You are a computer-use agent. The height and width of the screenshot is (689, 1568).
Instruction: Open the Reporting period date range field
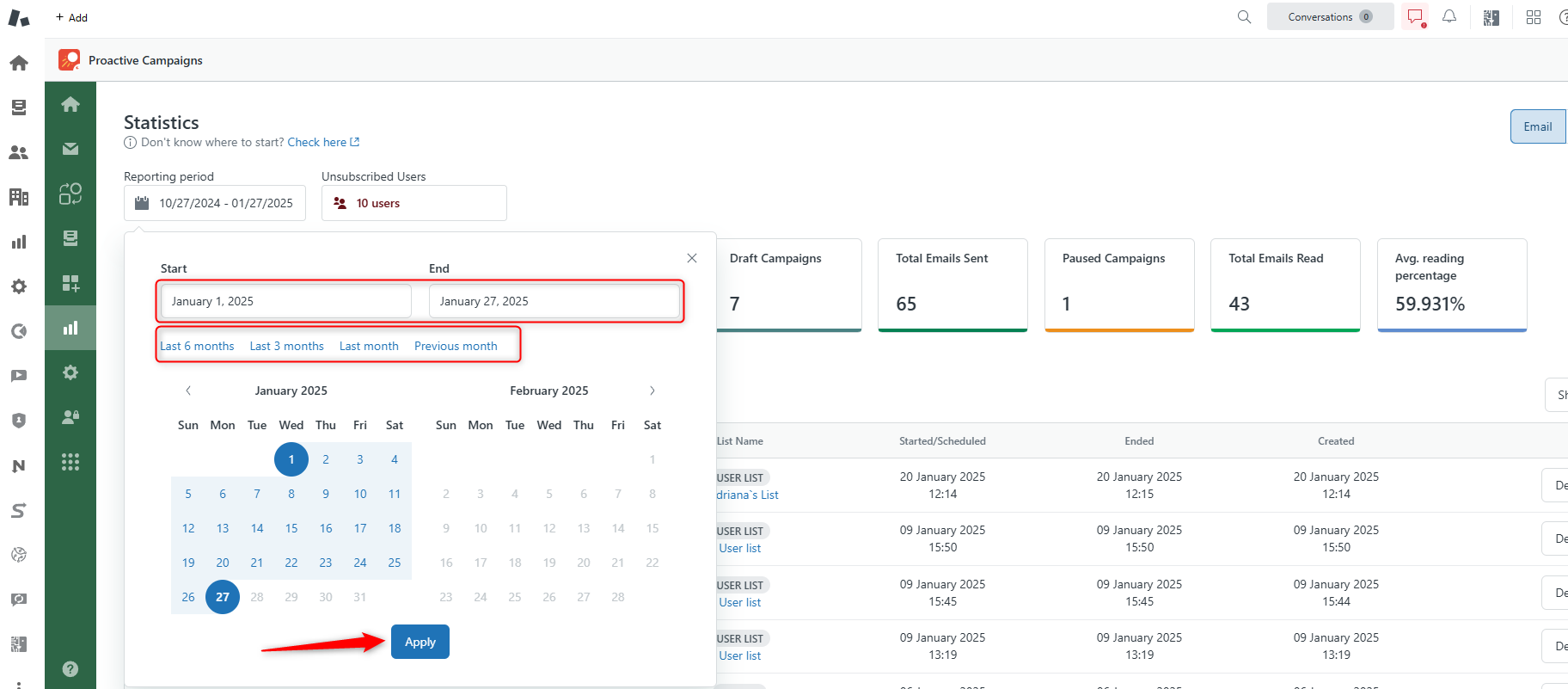coord(215,203)
